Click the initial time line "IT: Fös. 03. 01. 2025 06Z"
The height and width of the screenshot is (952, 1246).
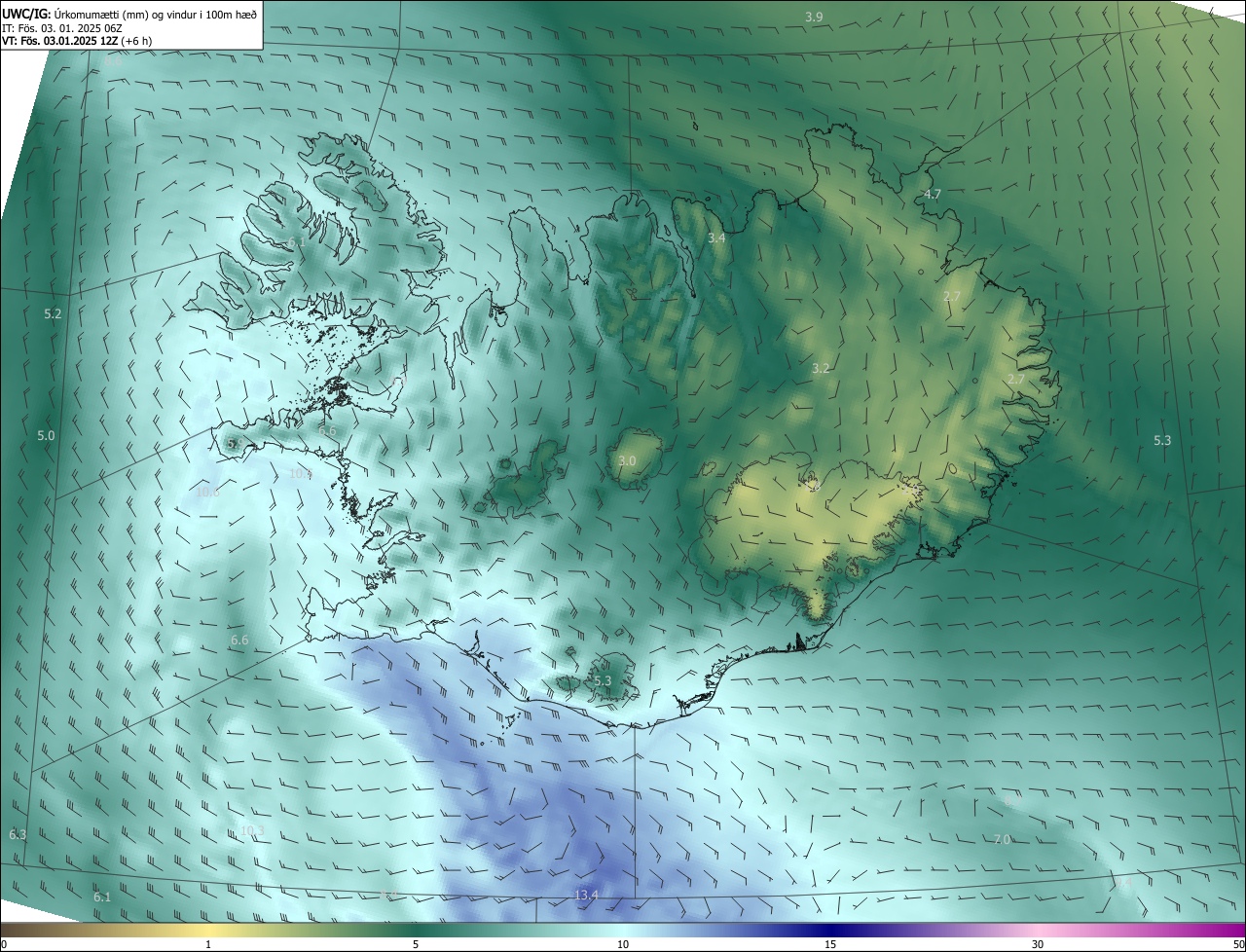click(62, 28)
